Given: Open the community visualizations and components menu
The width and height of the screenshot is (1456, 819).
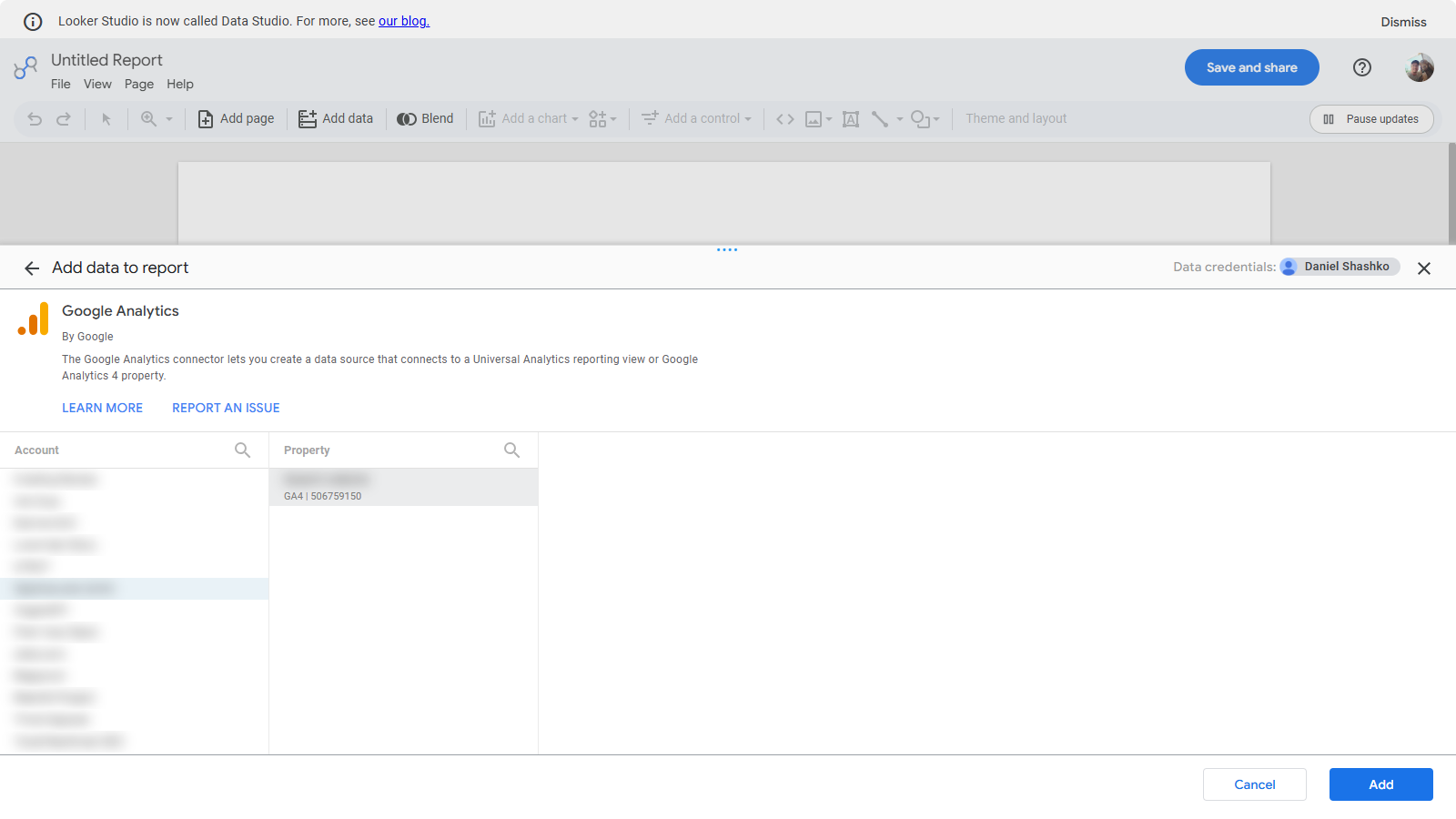Looking at the screenshot, I should pos(602,119).
